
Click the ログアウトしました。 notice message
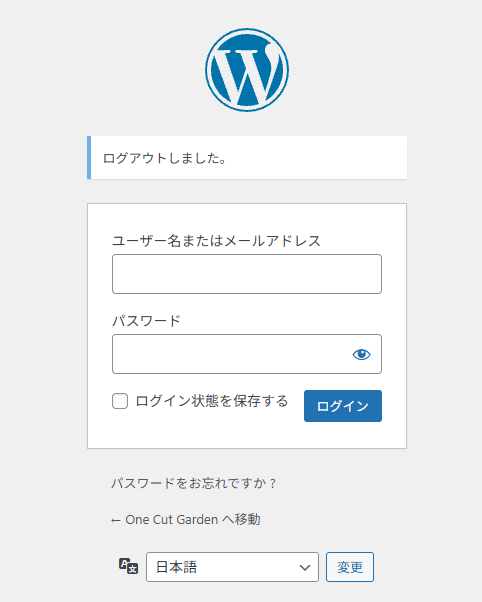tap(165, 158)
